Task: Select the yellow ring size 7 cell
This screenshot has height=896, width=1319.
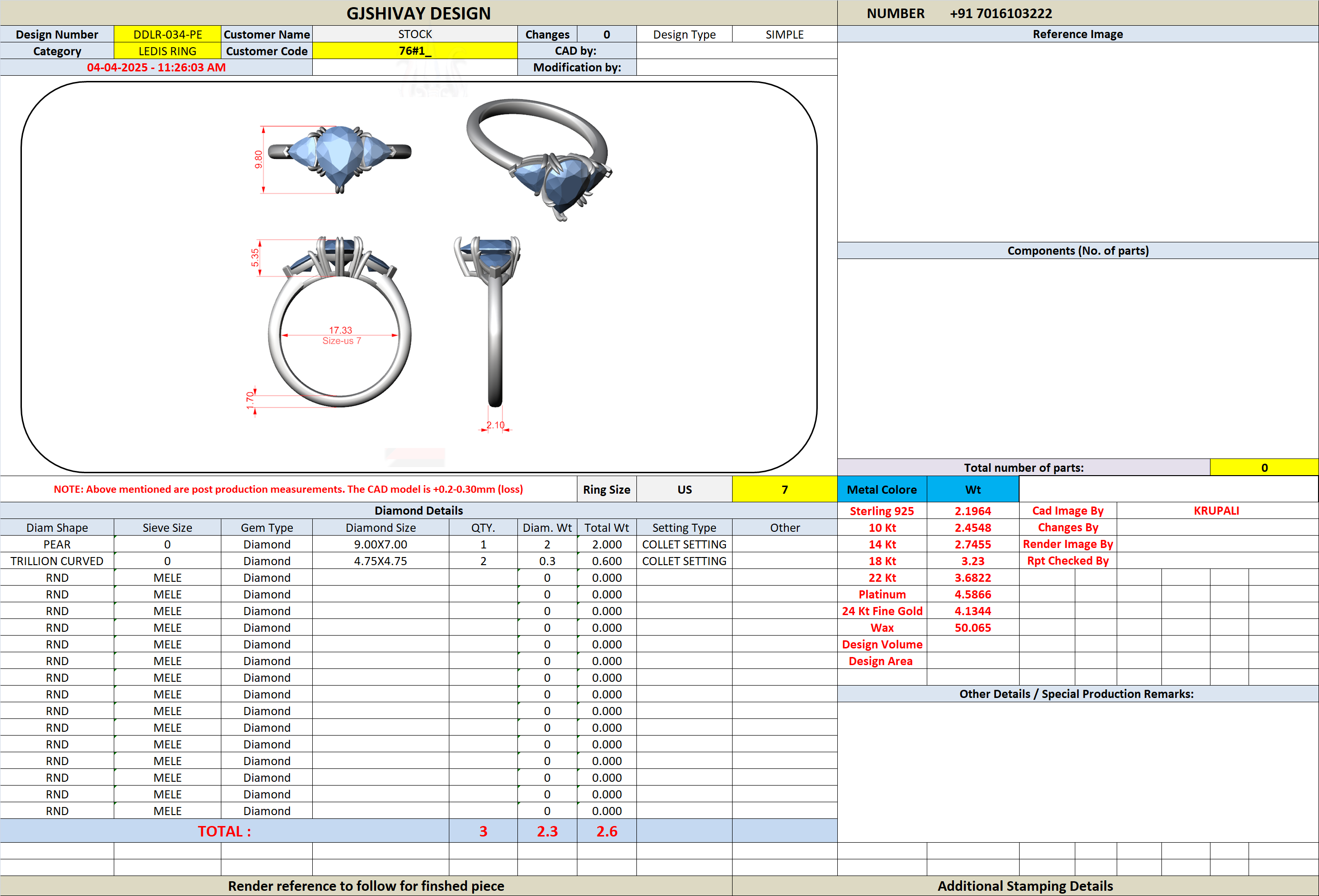Action: (784, 489)
